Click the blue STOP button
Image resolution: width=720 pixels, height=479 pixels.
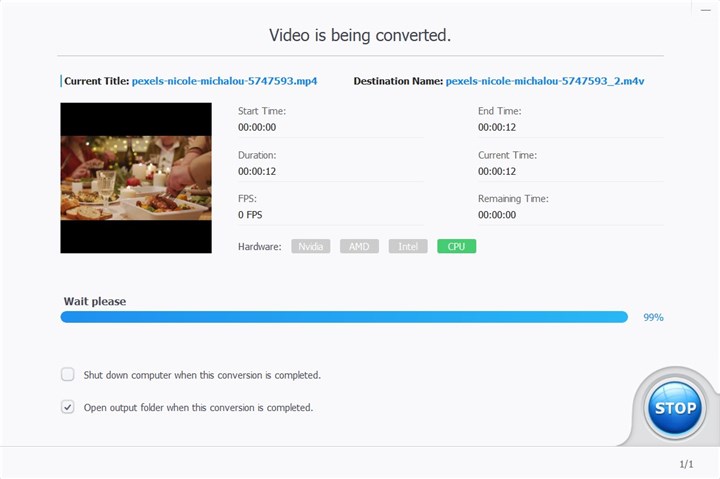tap(675, 407)
